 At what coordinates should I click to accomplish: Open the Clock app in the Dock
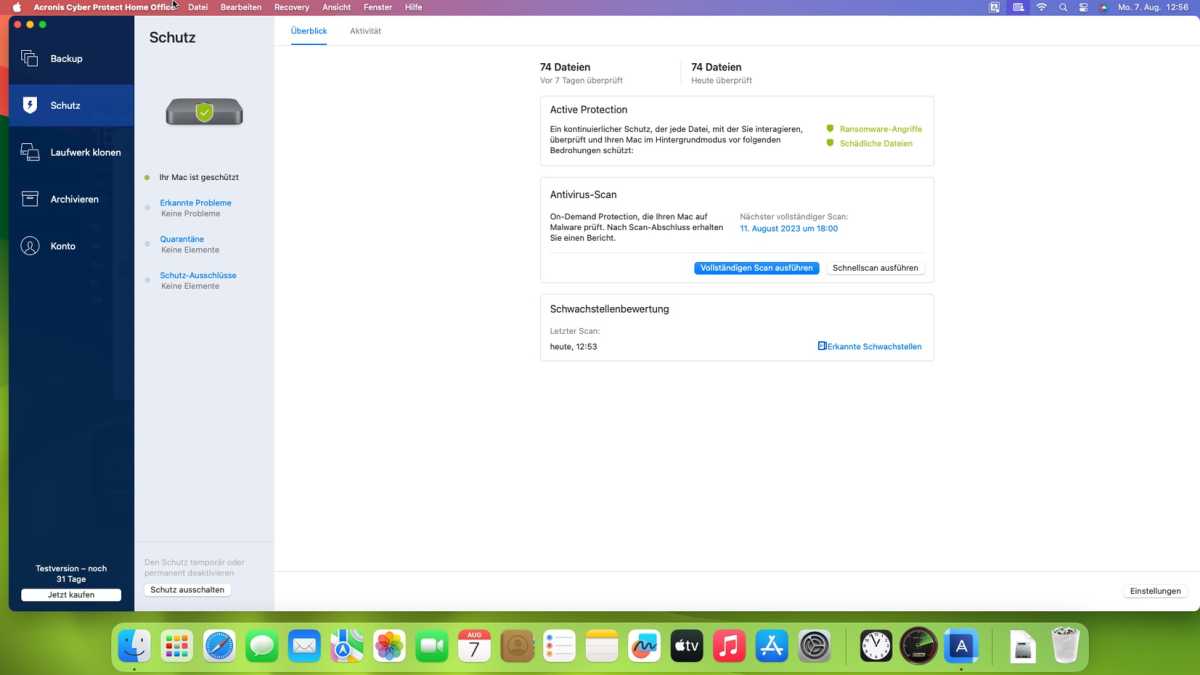[x=876, y=646]
